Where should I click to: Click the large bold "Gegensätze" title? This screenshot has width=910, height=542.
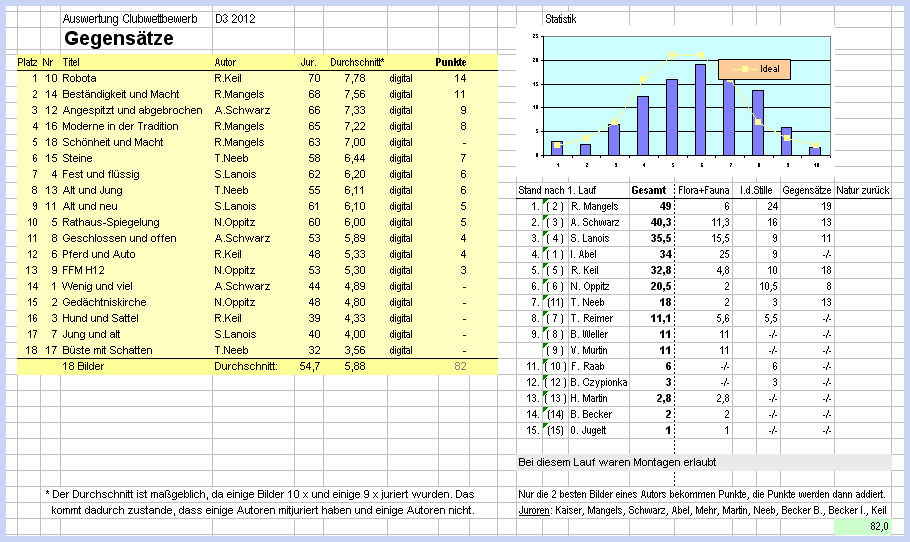[x=118, y=39]
